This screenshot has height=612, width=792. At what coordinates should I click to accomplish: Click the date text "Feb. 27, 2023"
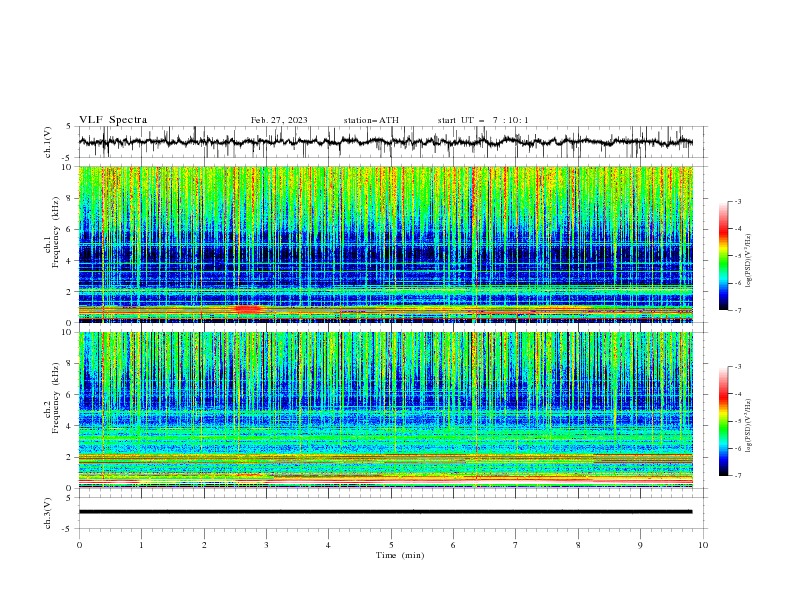pos(279,120)
